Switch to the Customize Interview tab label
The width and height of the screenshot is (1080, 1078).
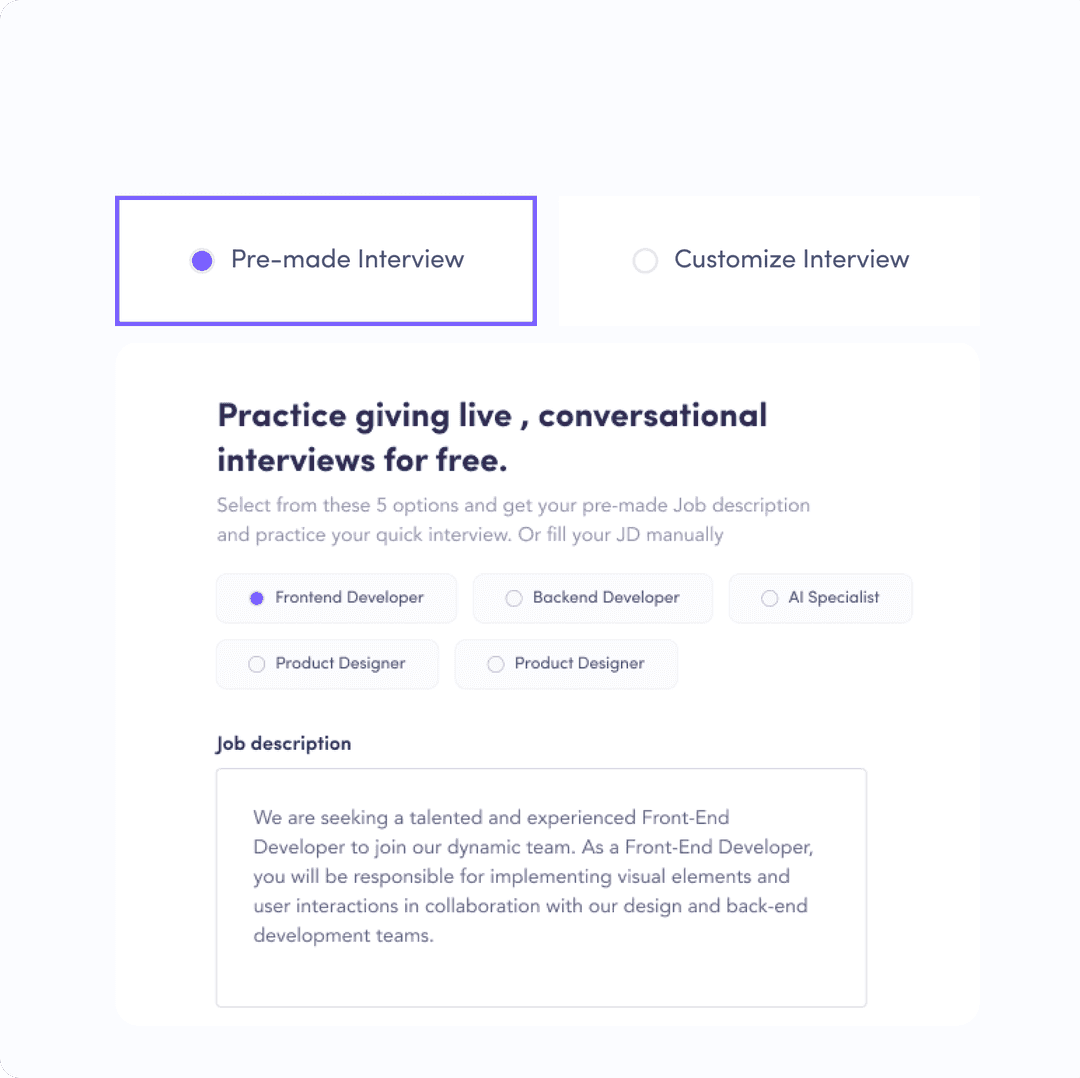(791, 260)
